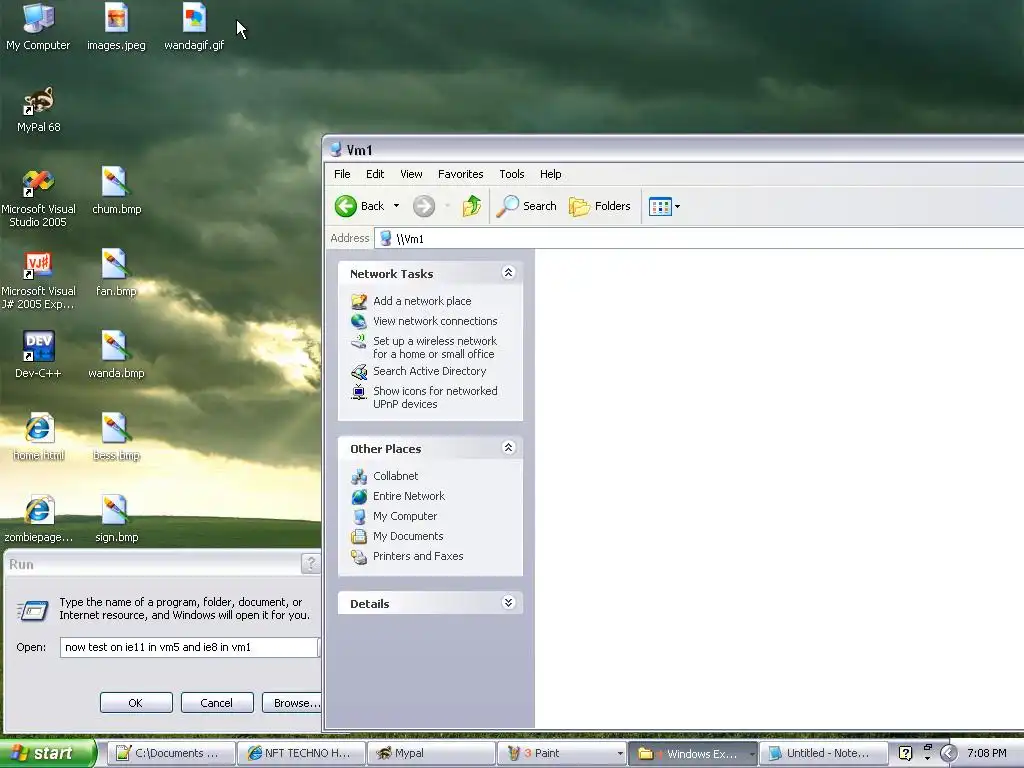Switch to NFT TECHNO H... taskbar item
Image resolution: width=1024 pixels, height=768 pixels.
coord(301,753)
